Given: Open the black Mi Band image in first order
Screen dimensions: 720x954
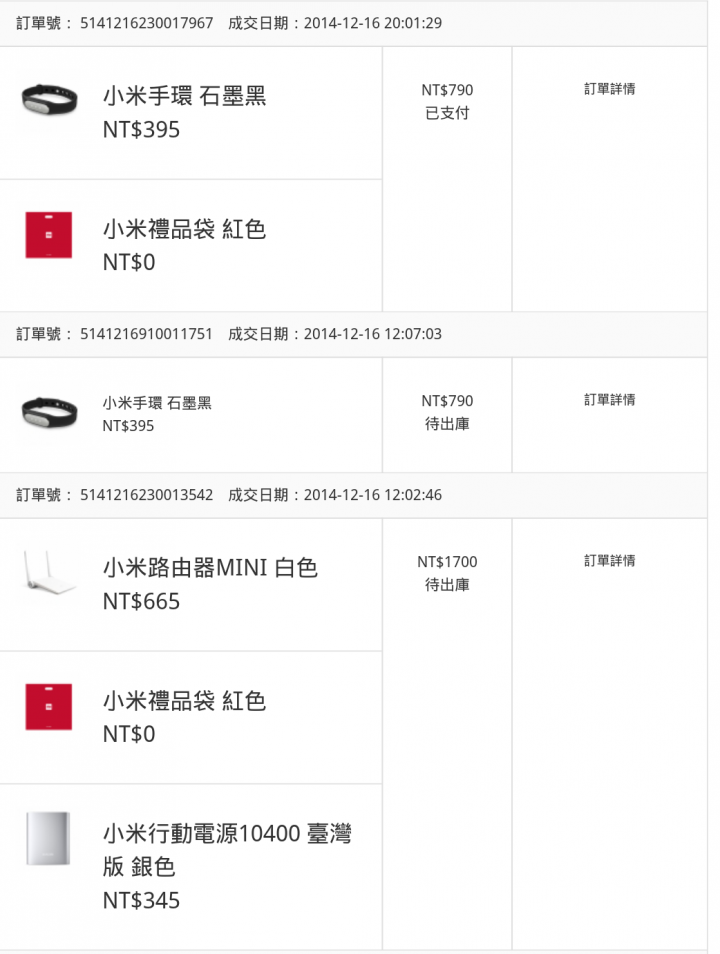Looking at the screenshot, I should pos(49,100).
